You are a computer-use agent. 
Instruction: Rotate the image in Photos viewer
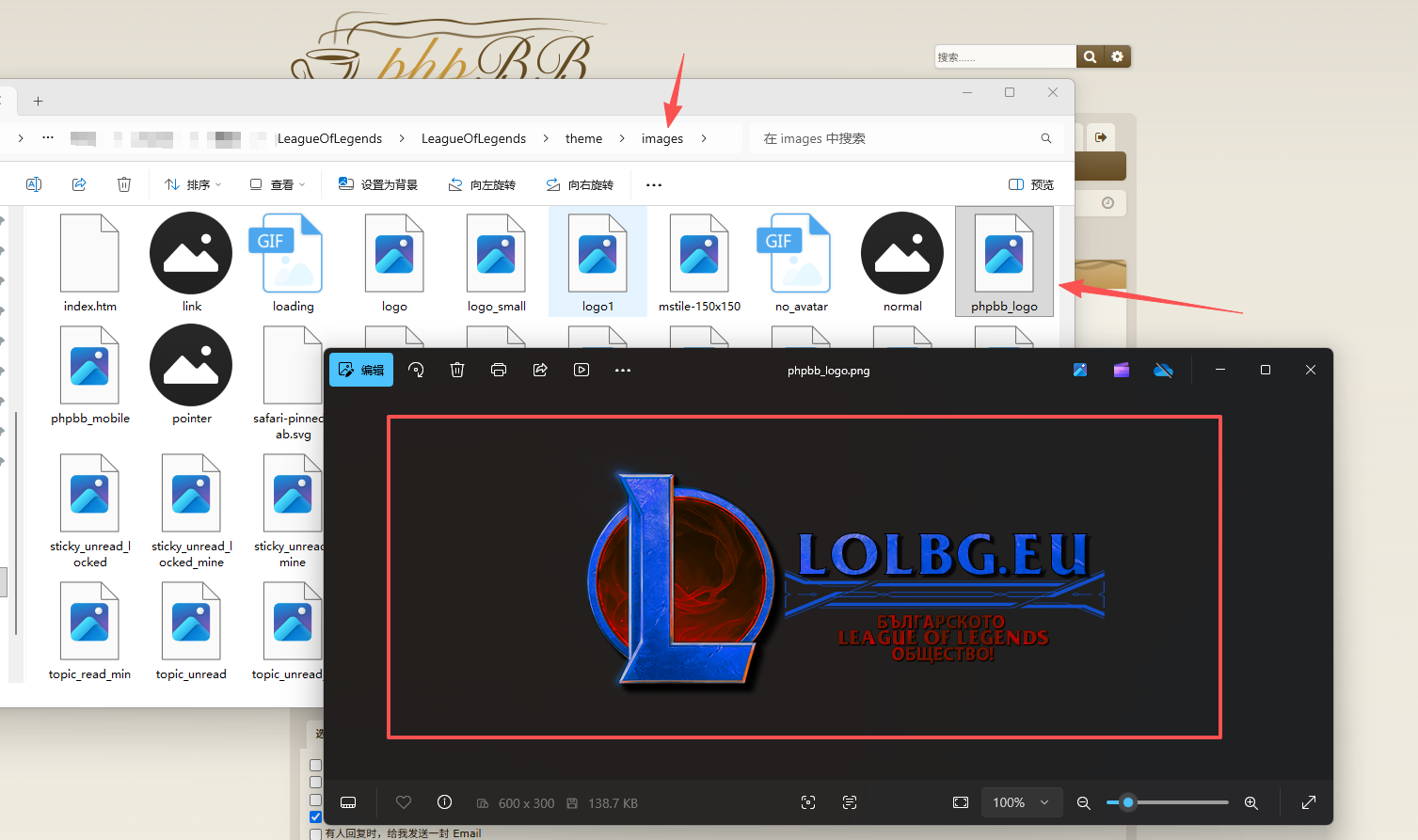click(x=416, y=371)
